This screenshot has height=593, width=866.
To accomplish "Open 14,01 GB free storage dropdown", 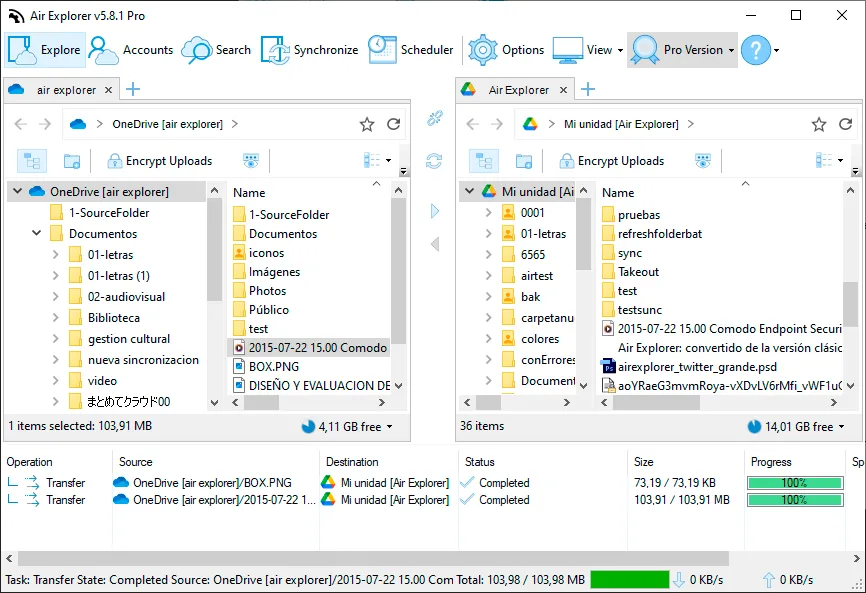I will pos(796,426).
